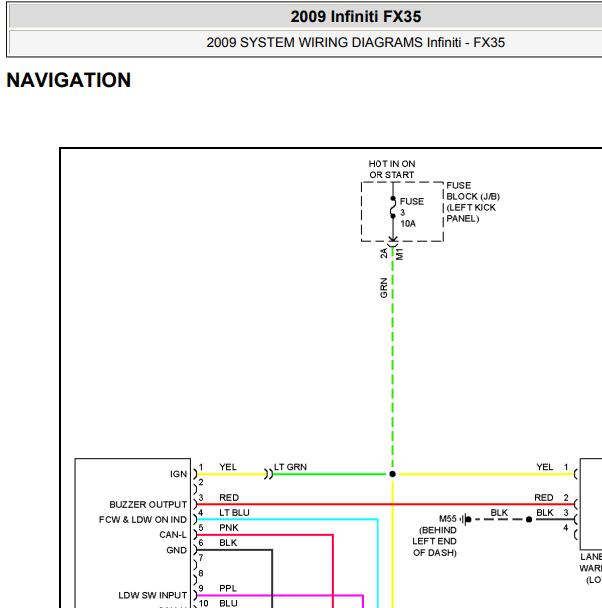Screen dimensions: 602x608
Task: Click '(BEHIND LEFT END OF DASH)' location note
Action: coord(435,541)
